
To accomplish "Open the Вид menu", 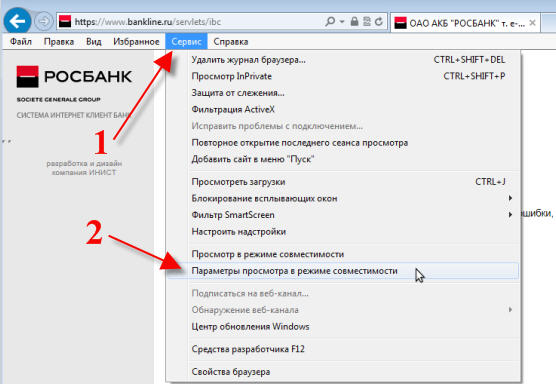I will pos(94,42).
